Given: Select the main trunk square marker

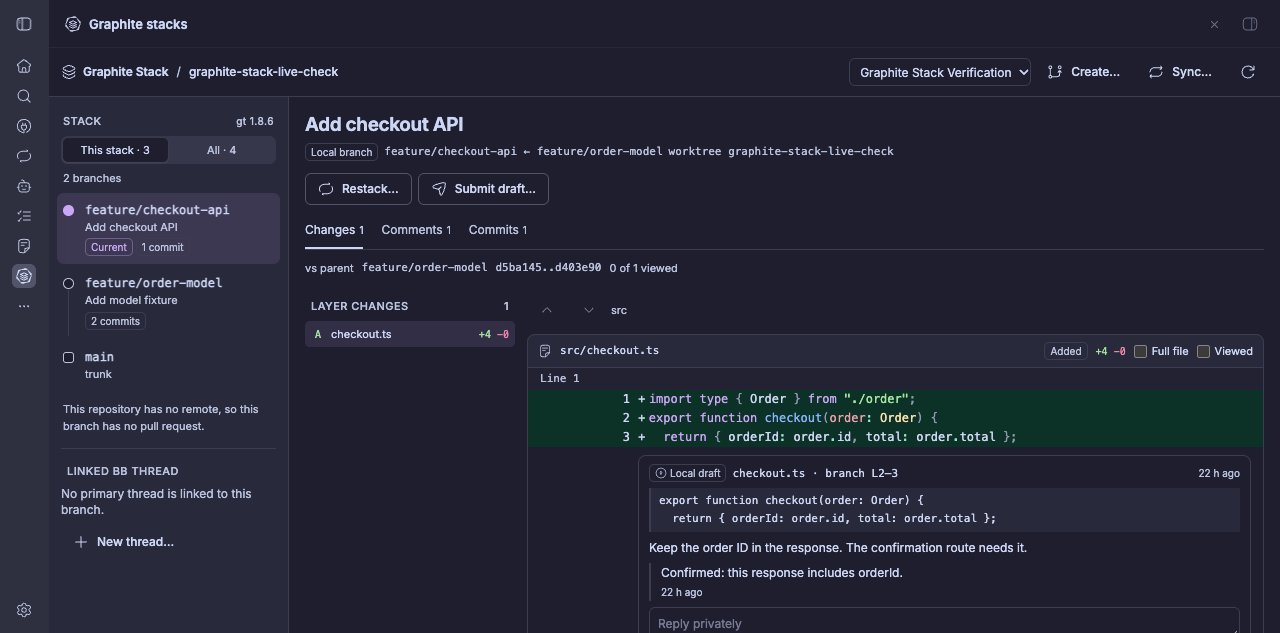Looking at the screenshot, I should pos(69,357).
